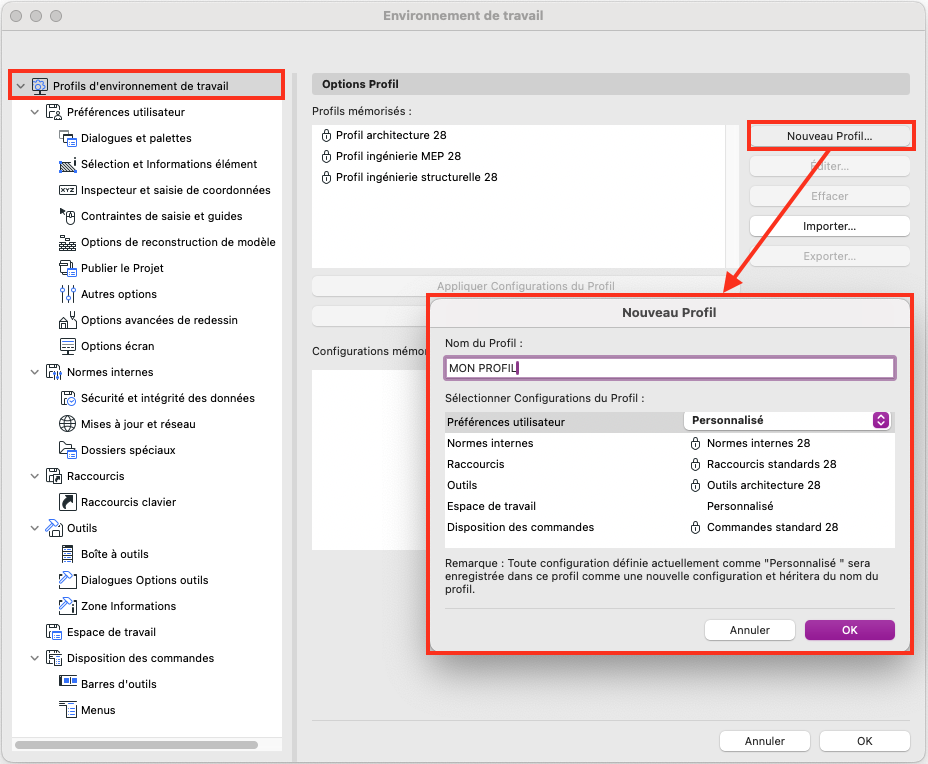Viewport: 928px width, 764px height.
Task: Select the Espace de travail configuration row
Action: 669,507
